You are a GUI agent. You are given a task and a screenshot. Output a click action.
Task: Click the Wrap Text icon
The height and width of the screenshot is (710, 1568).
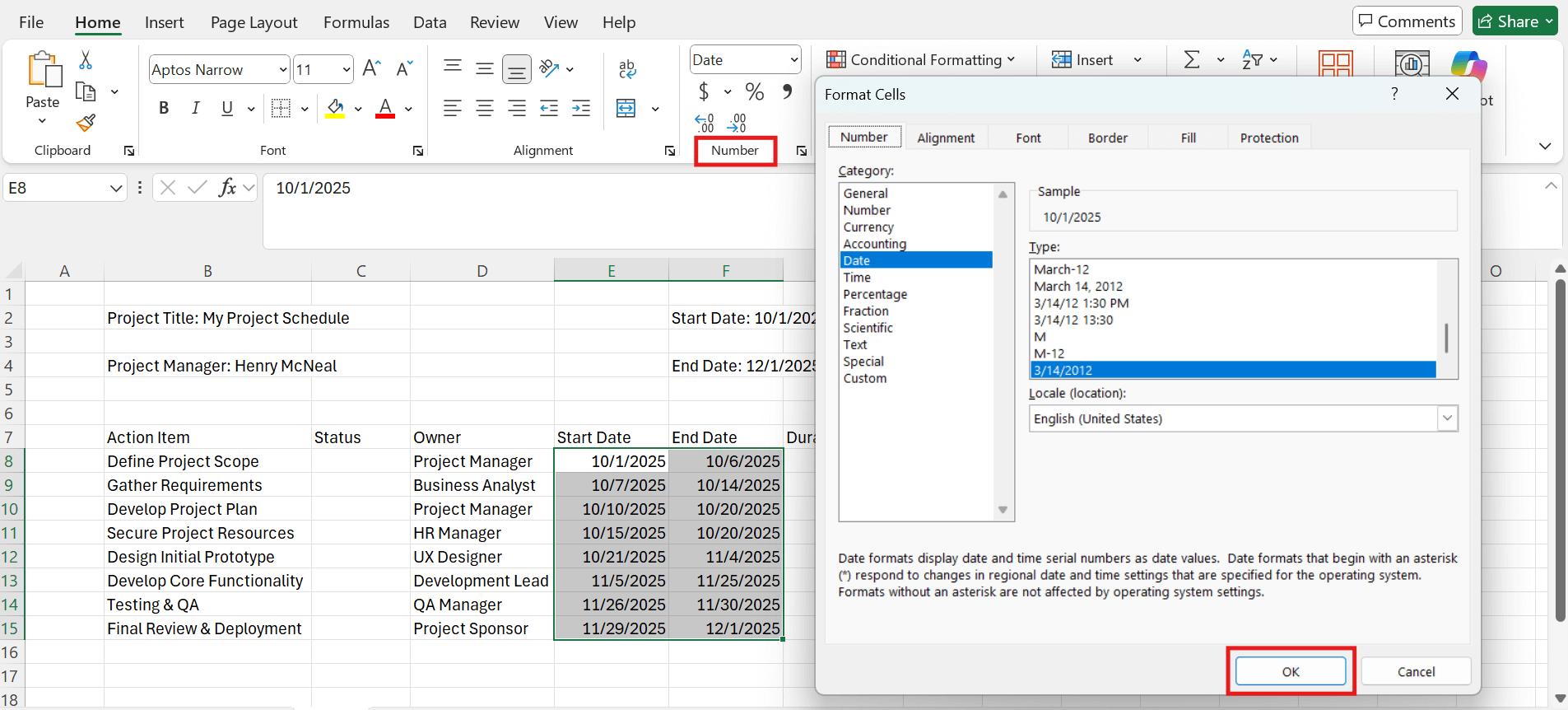tap(627, 69)
